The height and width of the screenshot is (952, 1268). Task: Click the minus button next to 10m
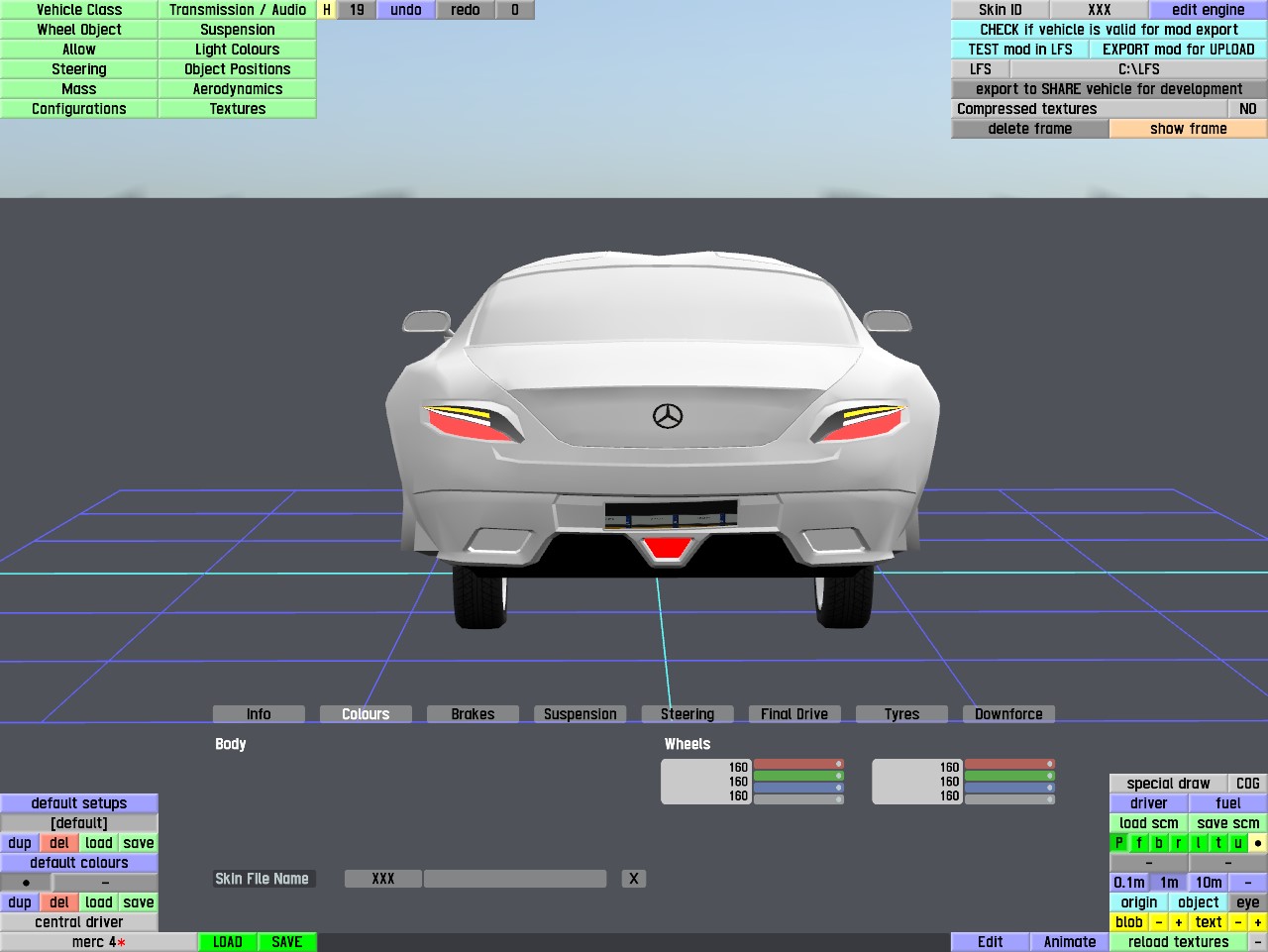coord(1248,883)
